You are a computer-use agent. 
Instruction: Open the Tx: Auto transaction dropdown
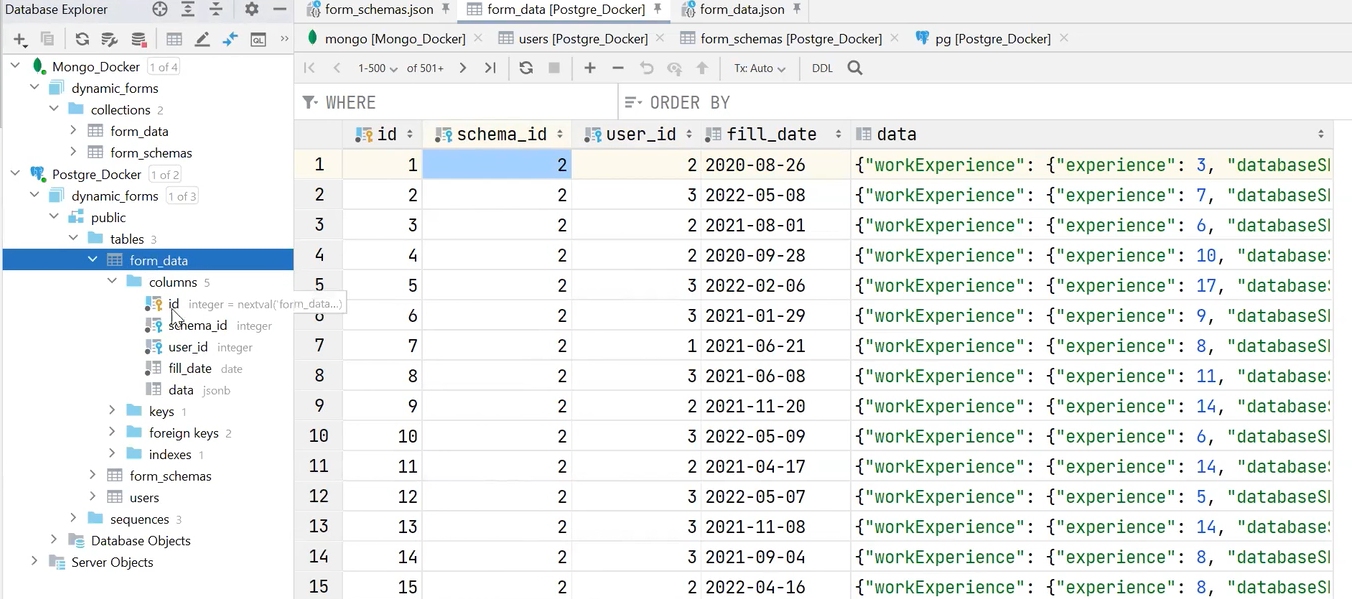[x=762, y=68]
